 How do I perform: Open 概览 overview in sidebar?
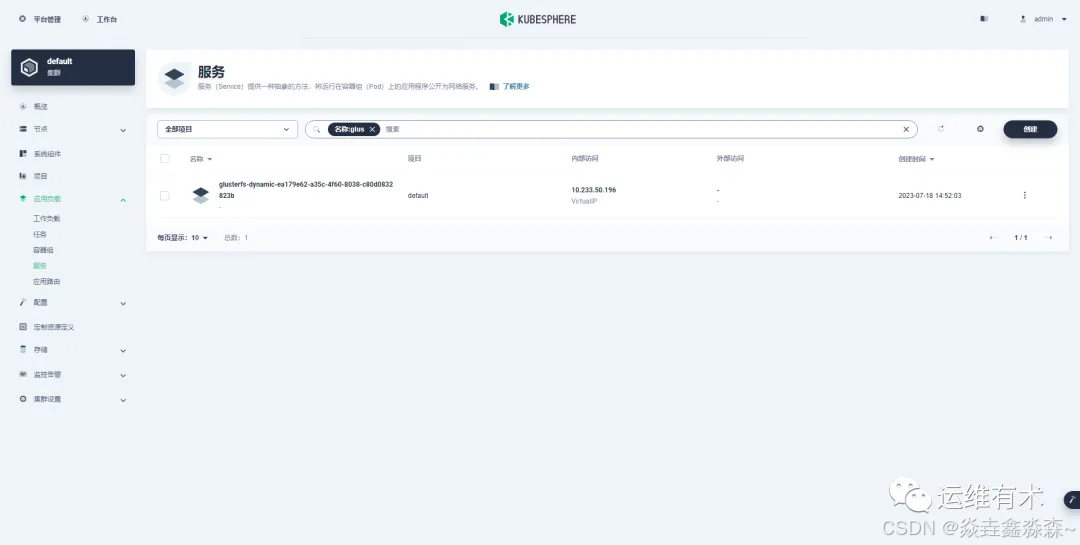(41, 107)
